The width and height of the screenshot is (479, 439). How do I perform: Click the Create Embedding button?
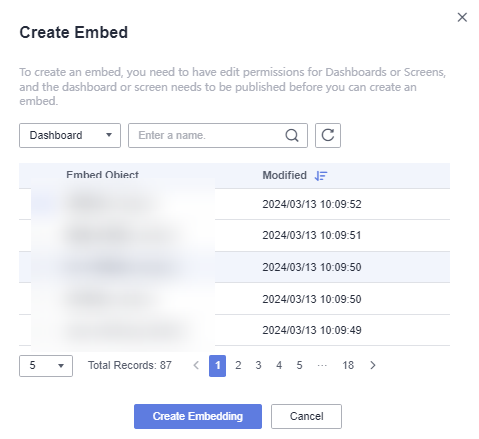pos(198,416)
